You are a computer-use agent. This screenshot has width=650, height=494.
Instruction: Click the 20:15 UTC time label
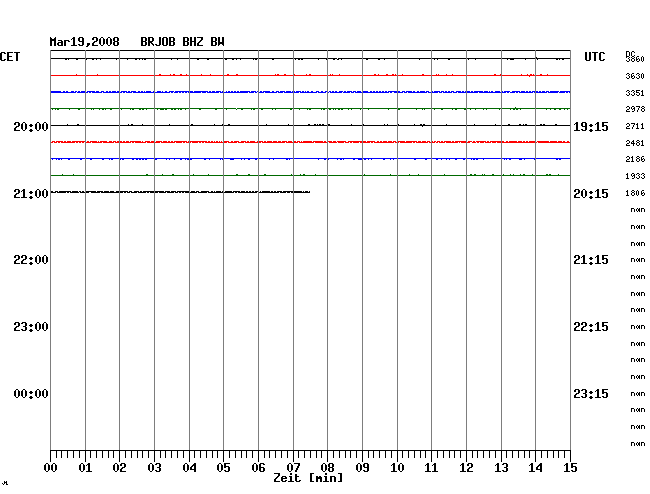(591, 194)
